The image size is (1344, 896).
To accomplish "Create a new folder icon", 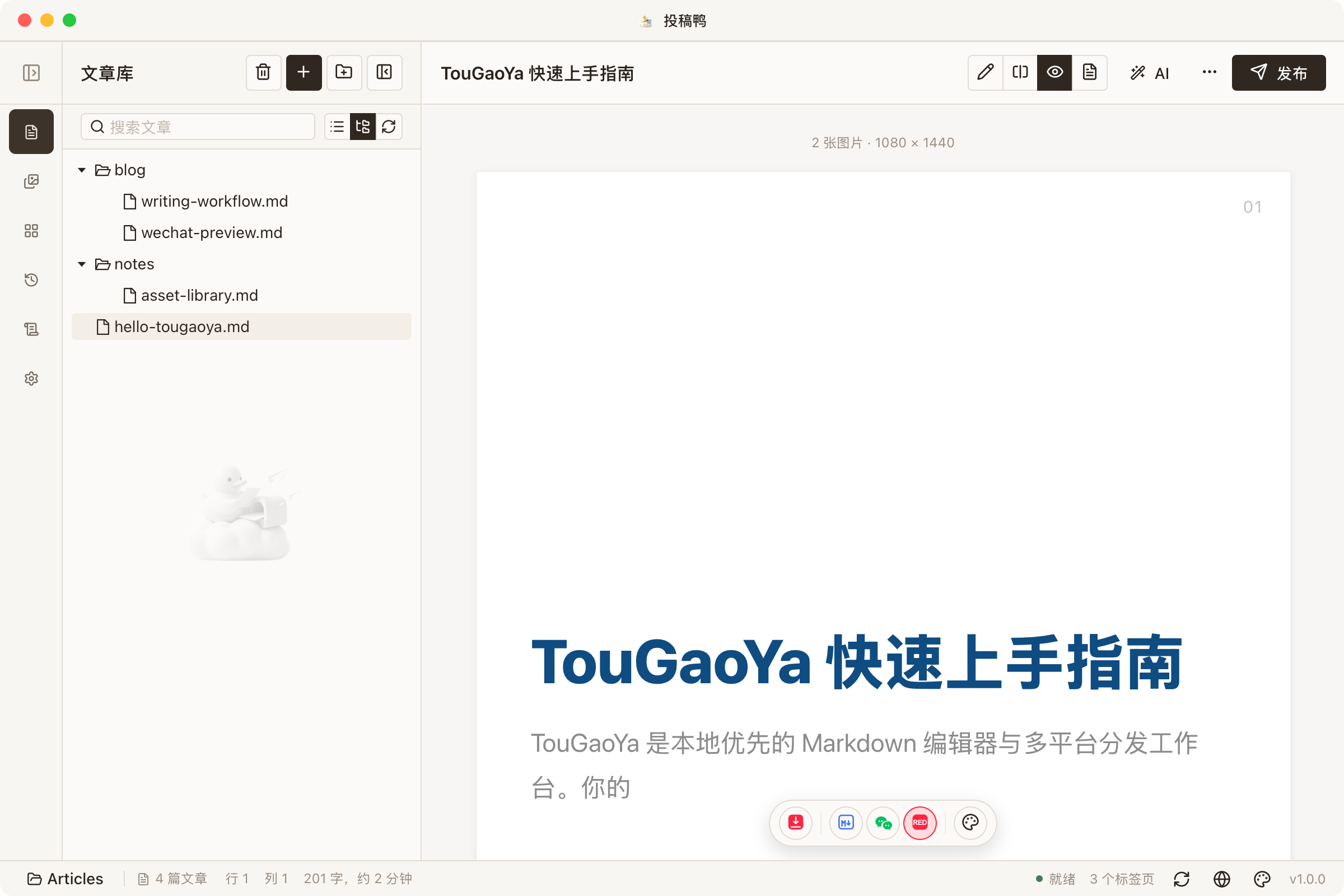I will pyautogui.click(x=344, y=73).
